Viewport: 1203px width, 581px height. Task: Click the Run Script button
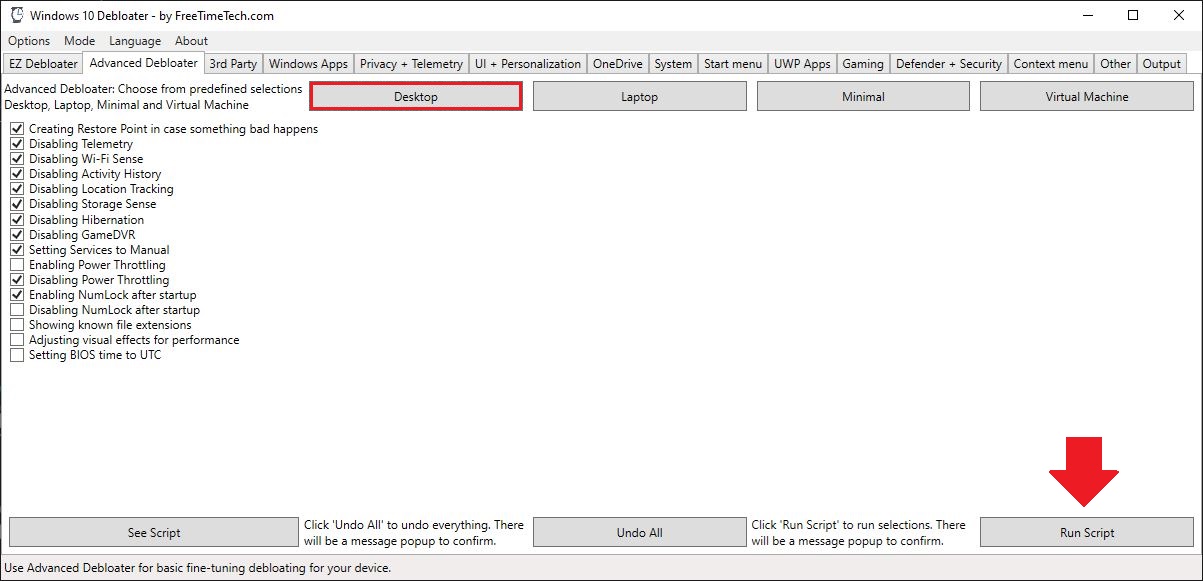[x=1086, y=532]
